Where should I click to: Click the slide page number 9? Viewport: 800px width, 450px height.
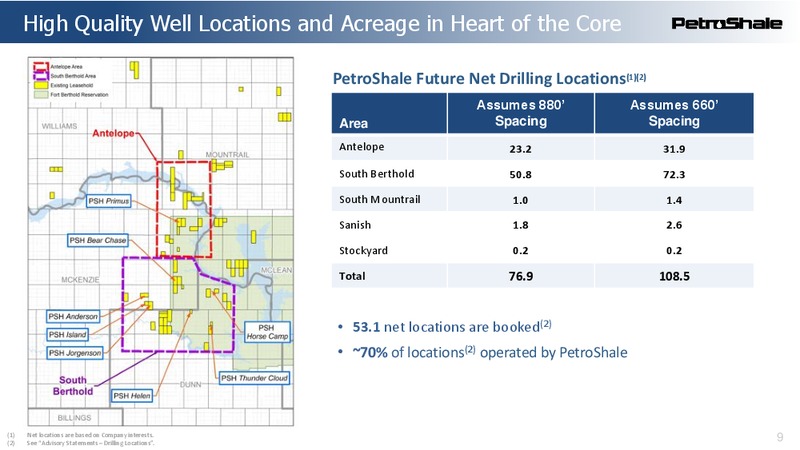780,437
